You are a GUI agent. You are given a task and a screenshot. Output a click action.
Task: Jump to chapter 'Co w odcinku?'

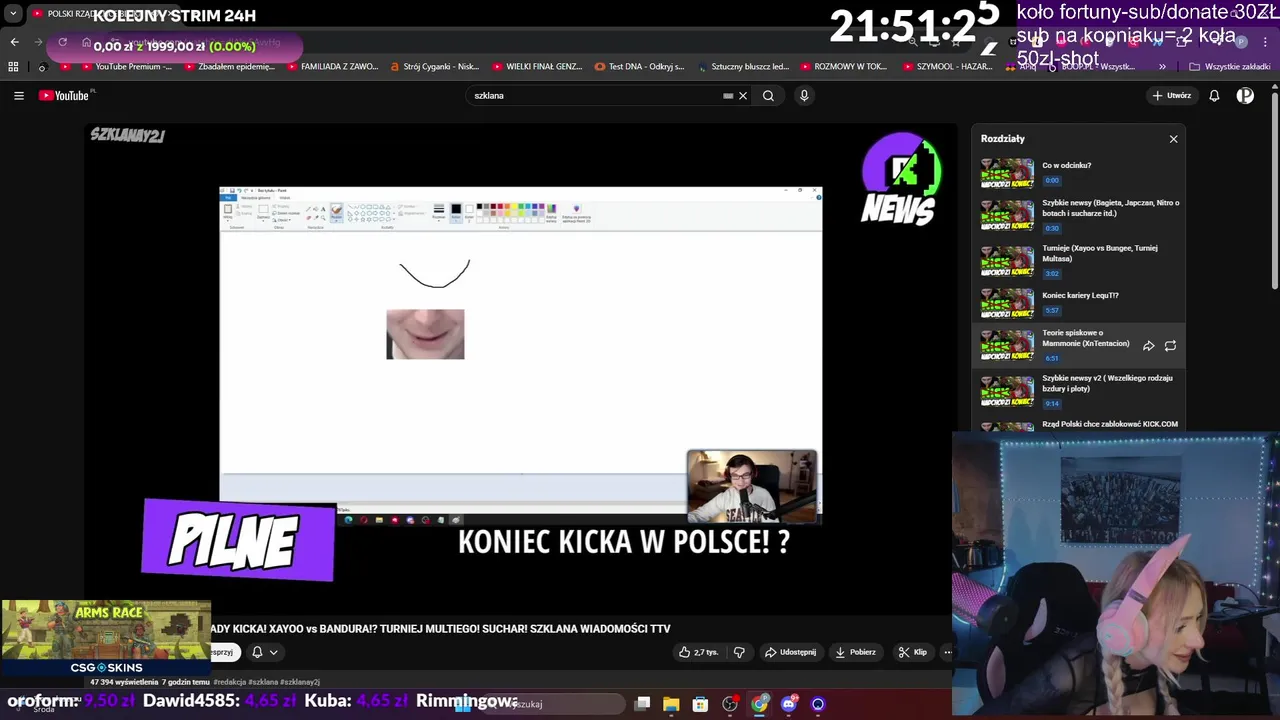click(x=1066, y=165)
